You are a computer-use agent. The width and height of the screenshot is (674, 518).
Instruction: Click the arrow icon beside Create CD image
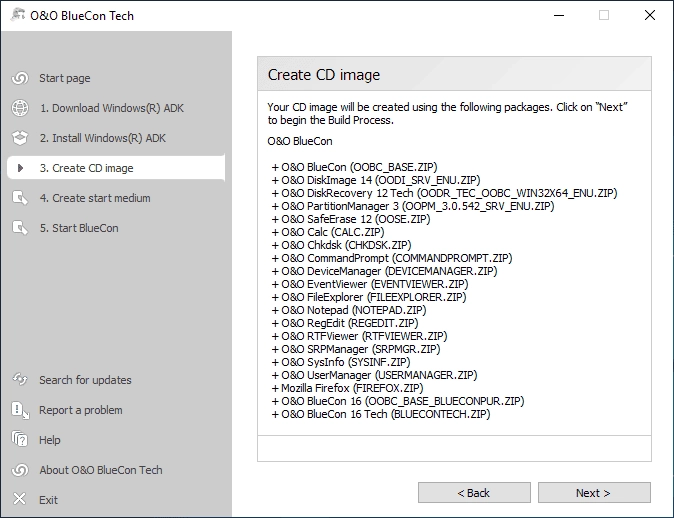[x=20, y=168]
